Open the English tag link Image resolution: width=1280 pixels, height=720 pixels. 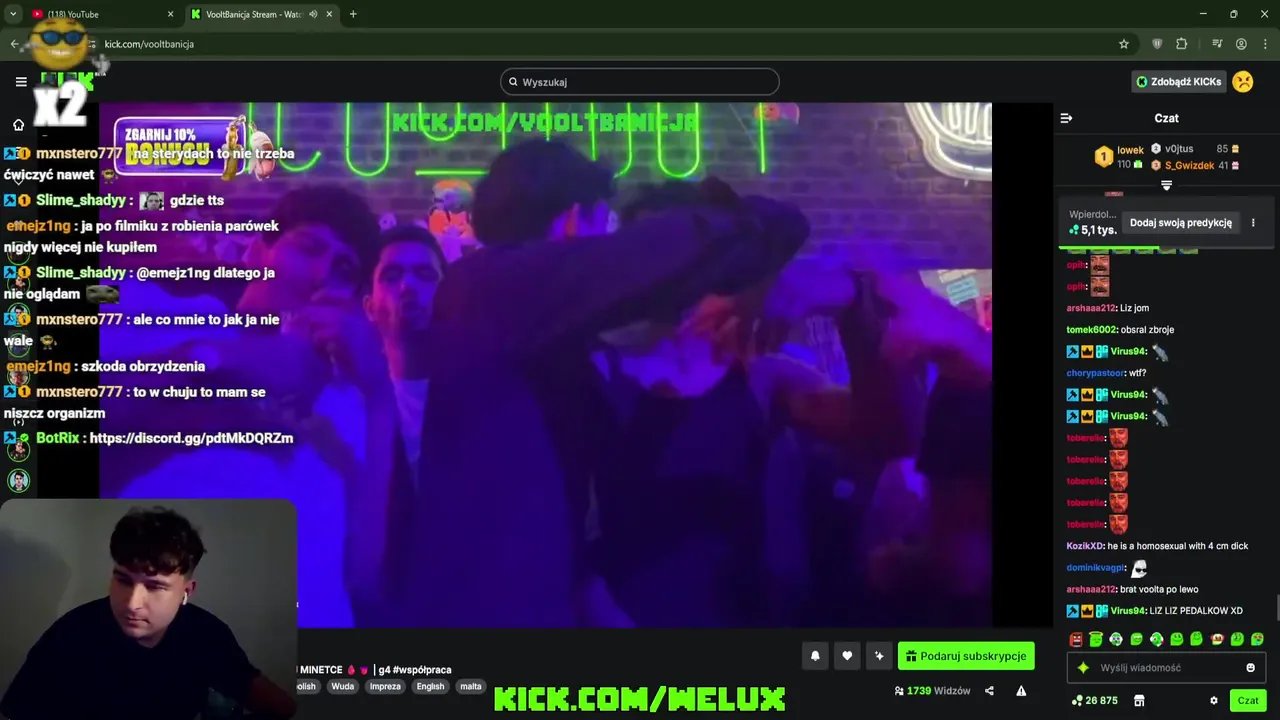point(431,687)
